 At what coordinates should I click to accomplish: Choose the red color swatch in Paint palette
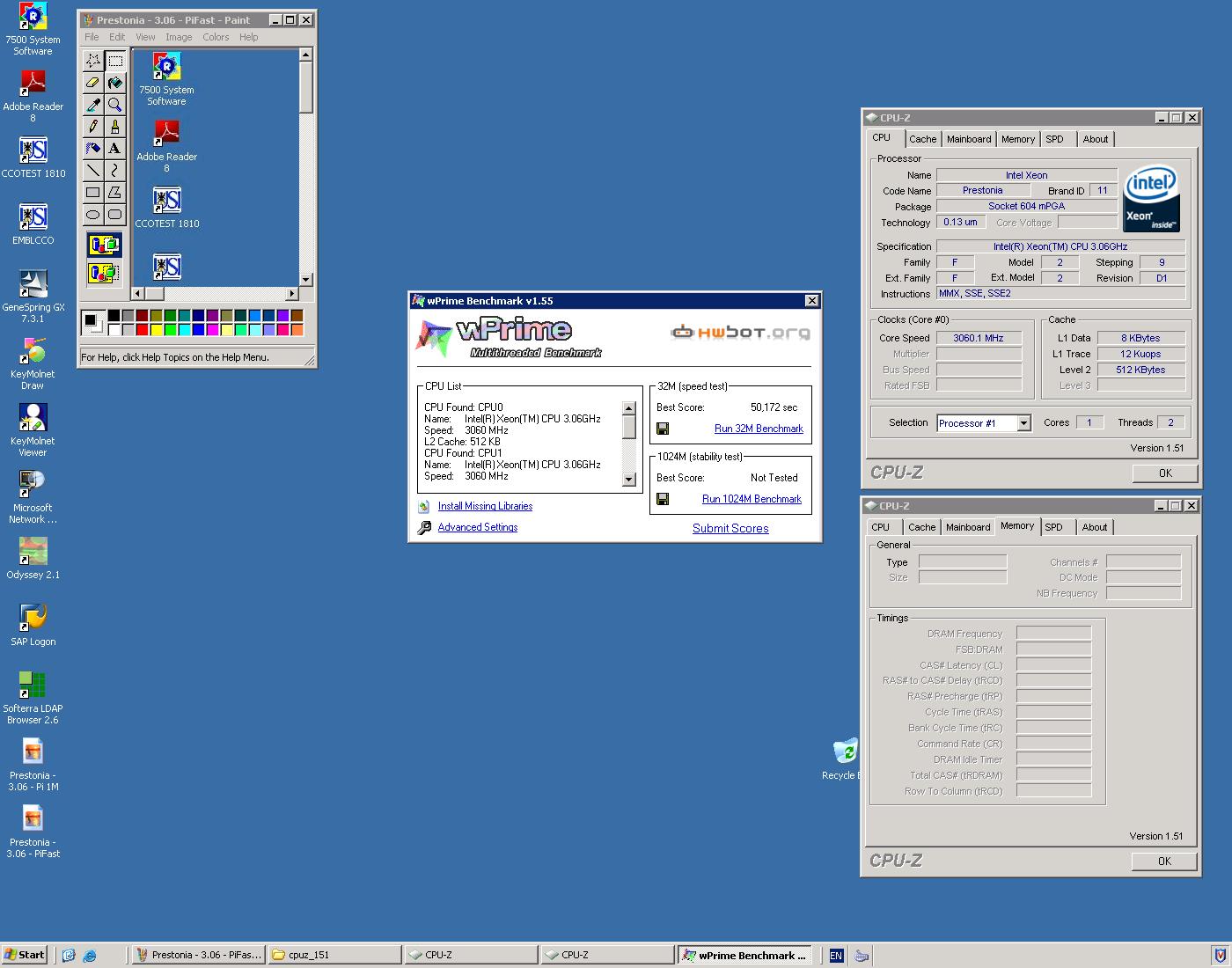point(143,330)
